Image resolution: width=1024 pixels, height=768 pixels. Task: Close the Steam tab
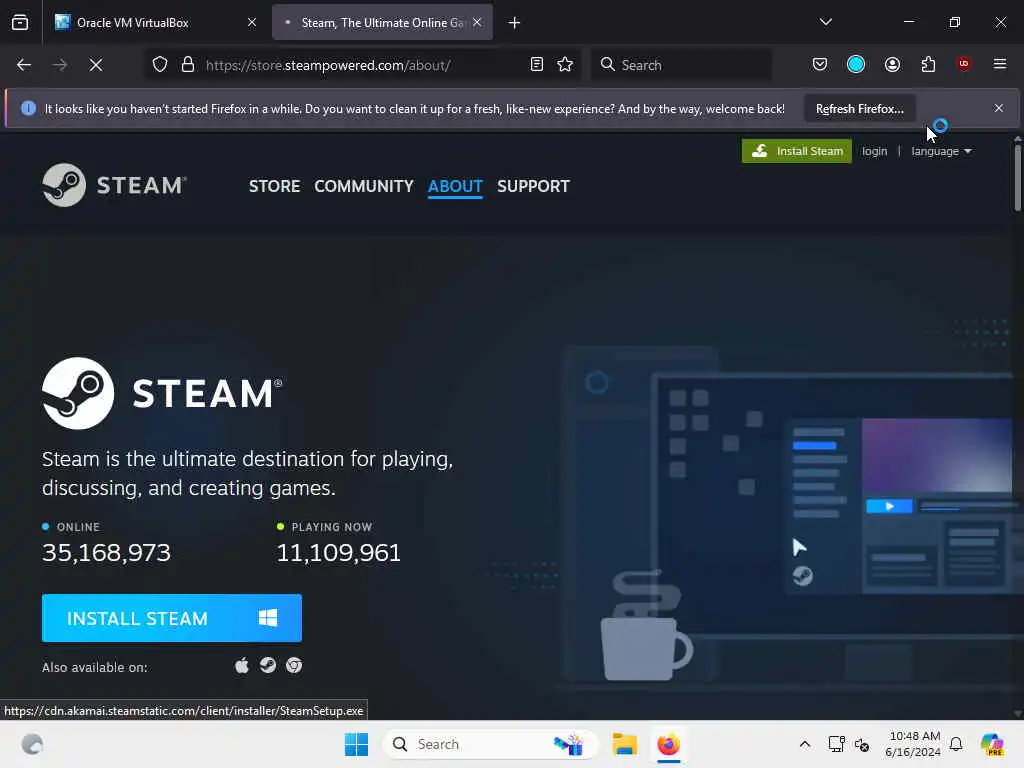point(477,22)
